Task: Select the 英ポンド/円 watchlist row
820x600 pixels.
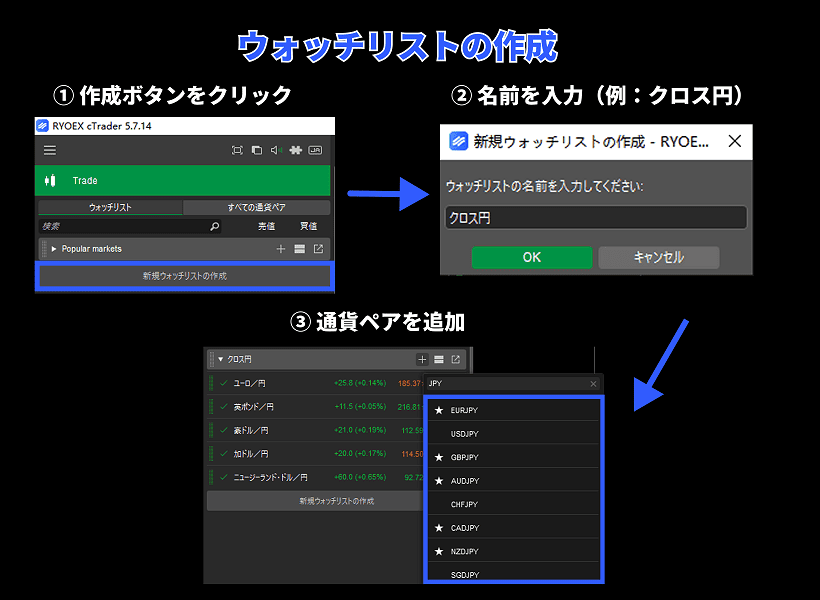Action: (315, 407)
